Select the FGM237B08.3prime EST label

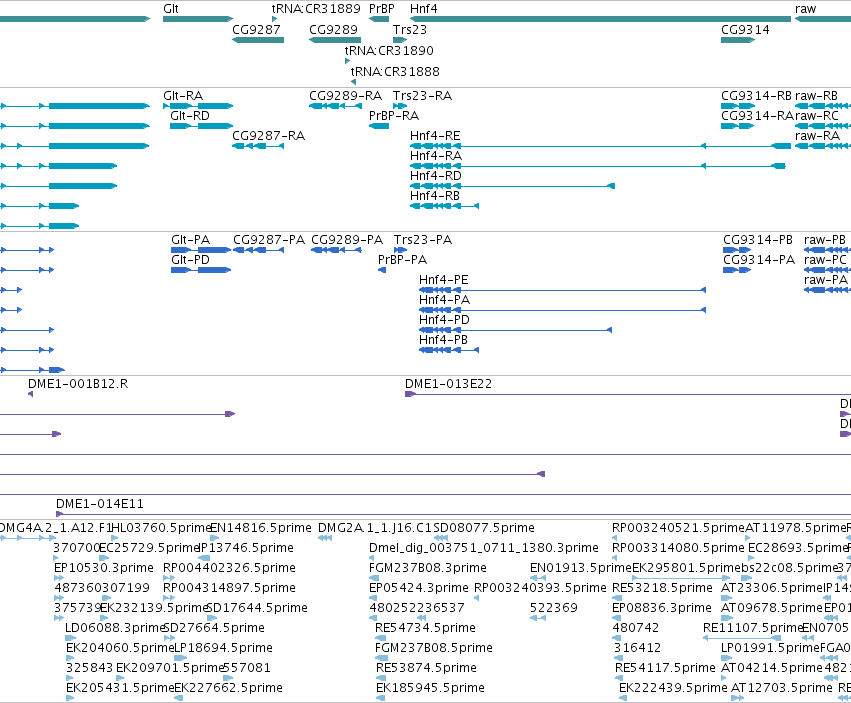[x=428, y=568]
